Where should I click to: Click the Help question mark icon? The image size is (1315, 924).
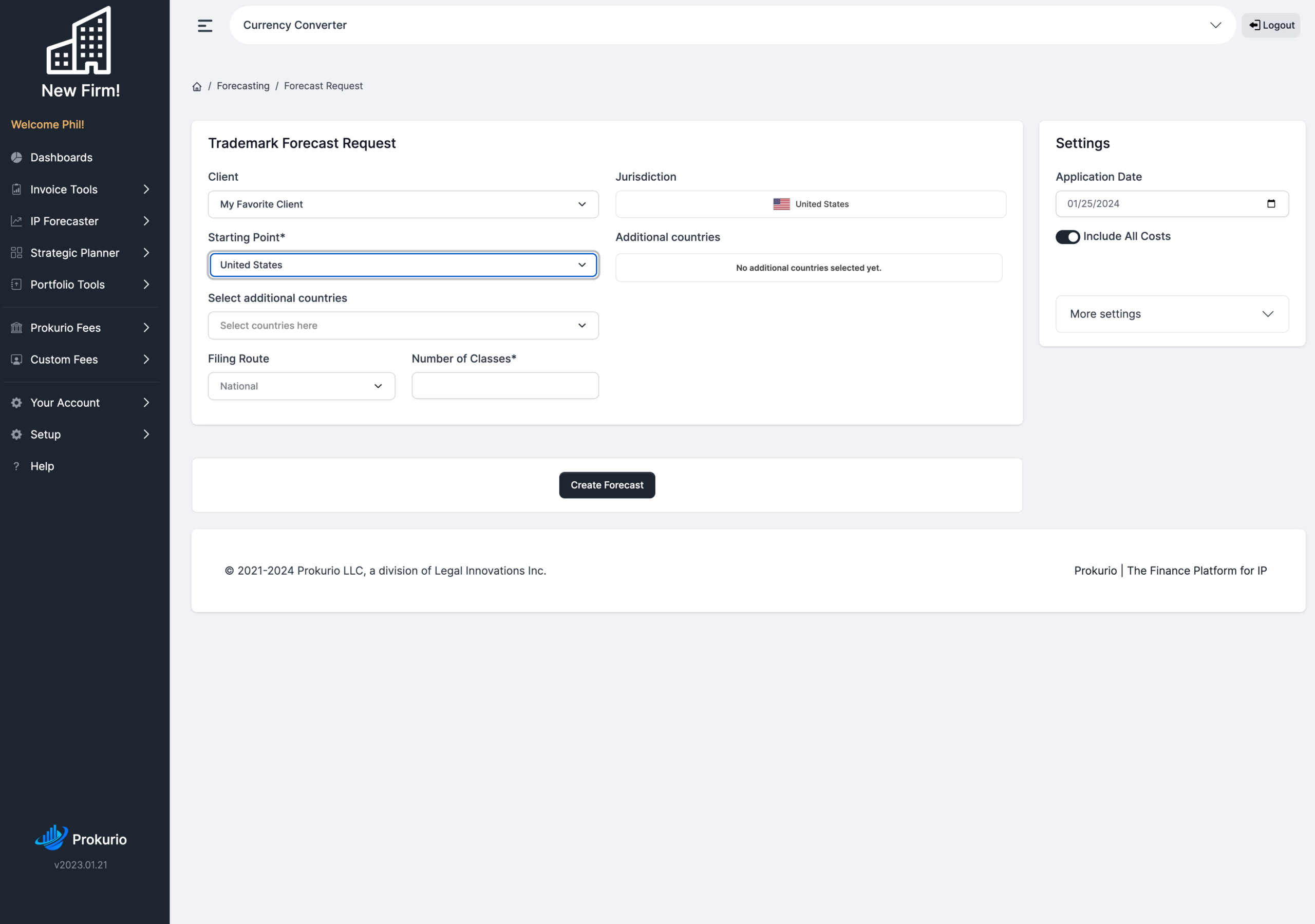[x=16, y=466]
